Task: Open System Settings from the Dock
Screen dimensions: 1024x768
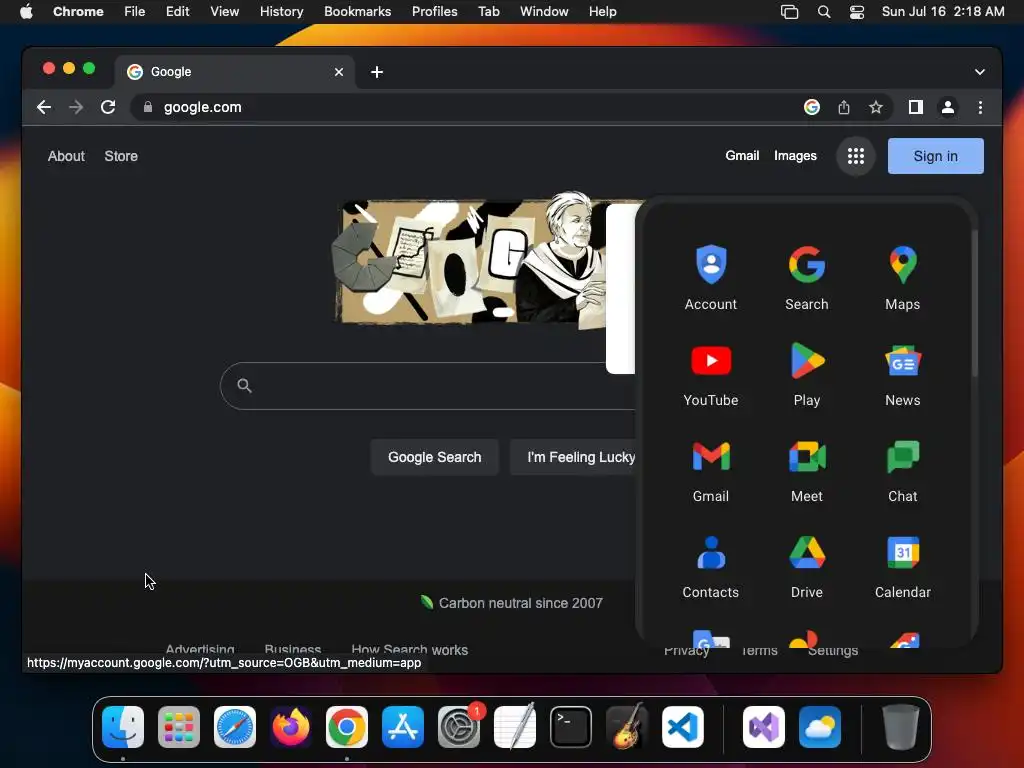Action: 458,727
